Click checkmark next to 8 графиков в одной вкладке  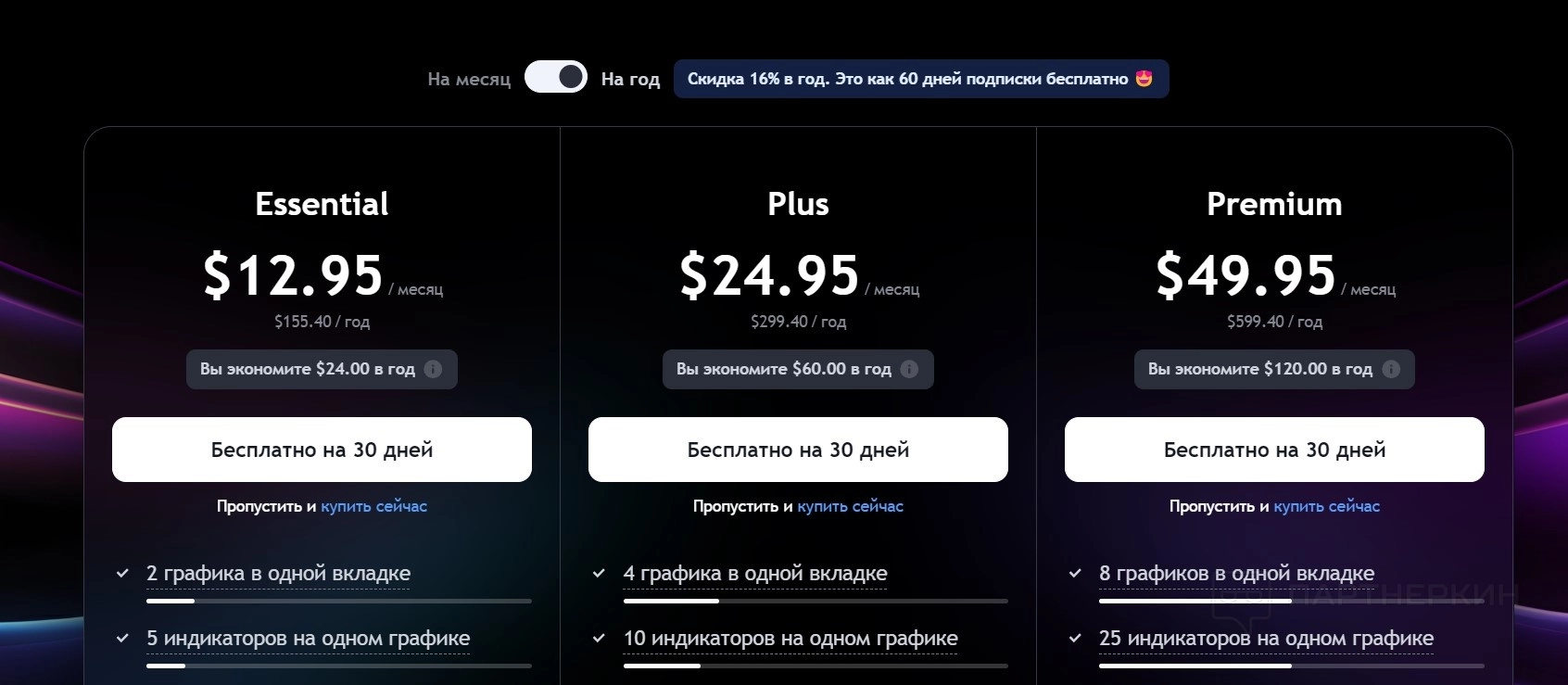[1075, 574]
